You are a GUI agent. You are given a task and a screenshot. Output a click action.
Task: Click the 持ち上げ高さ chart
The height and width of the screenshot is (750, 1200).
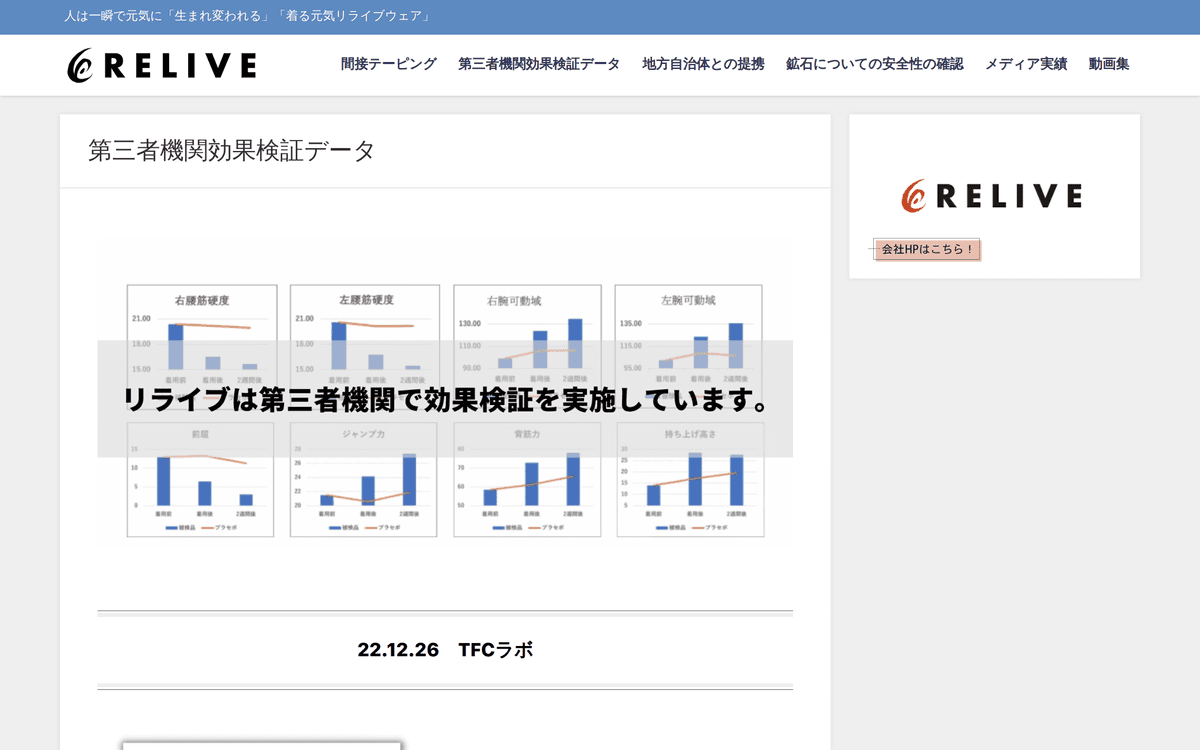[690, 480]
